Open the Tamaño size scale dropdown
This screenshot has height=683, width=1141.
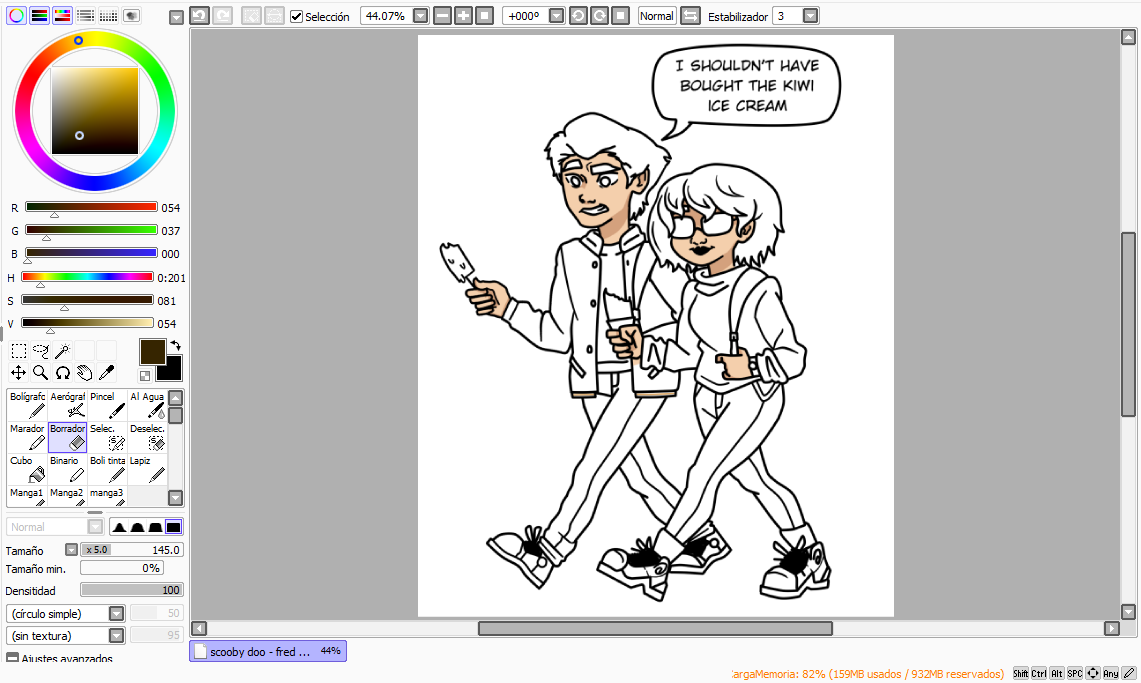point(71,550)
